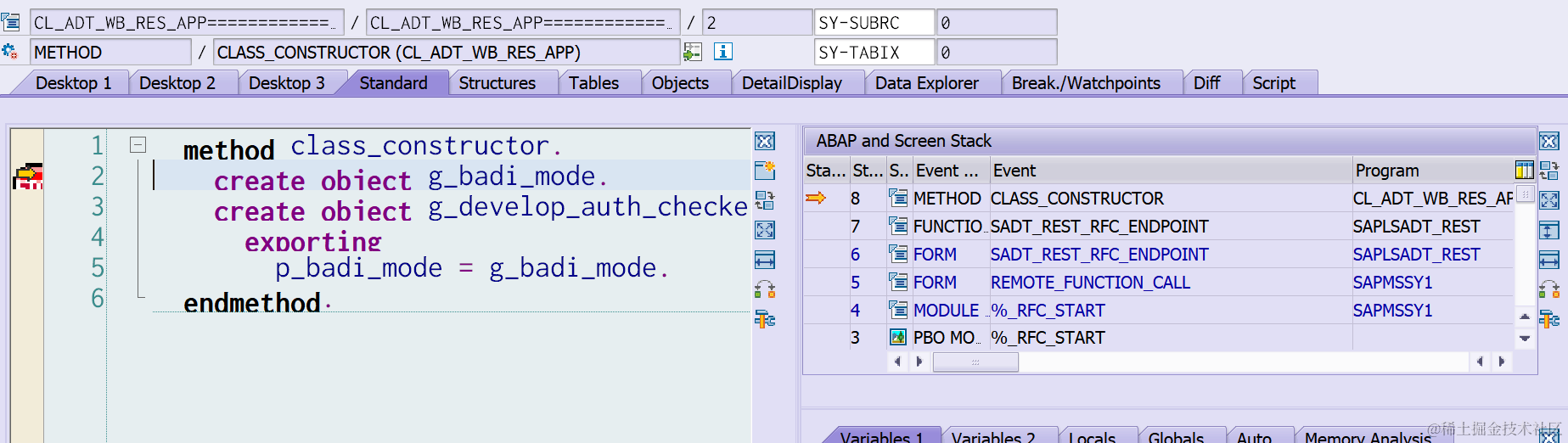Open source code tool settings wrench icon
Image resolution: width=1568 pixels, height=443 pixels.
pyautogui.click(x=765, y=319)
